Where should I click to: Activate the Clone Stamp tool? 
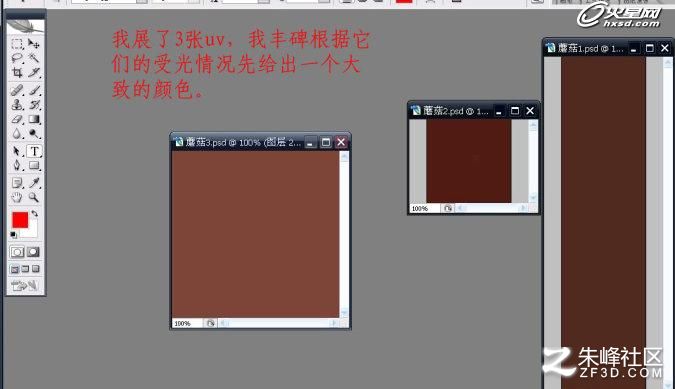(x=17, y=104)
